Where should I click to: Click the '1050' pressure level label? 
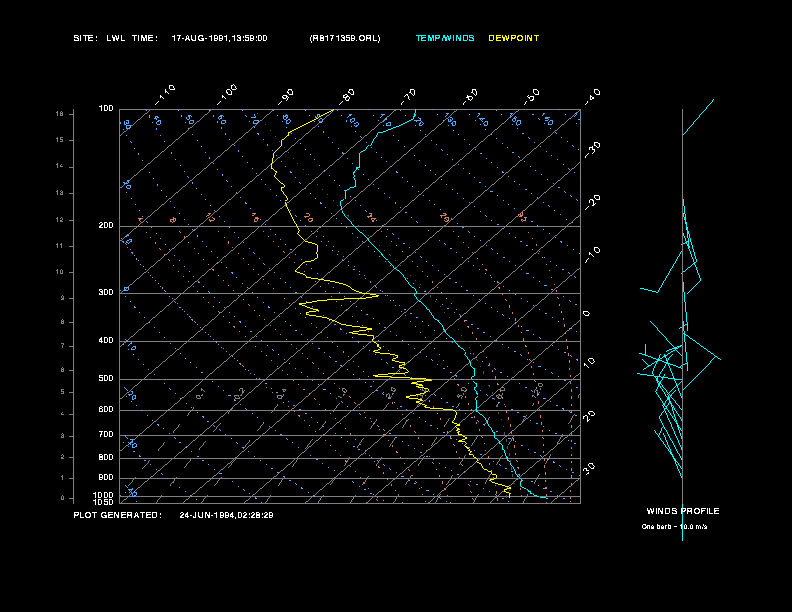coord(104,502)
